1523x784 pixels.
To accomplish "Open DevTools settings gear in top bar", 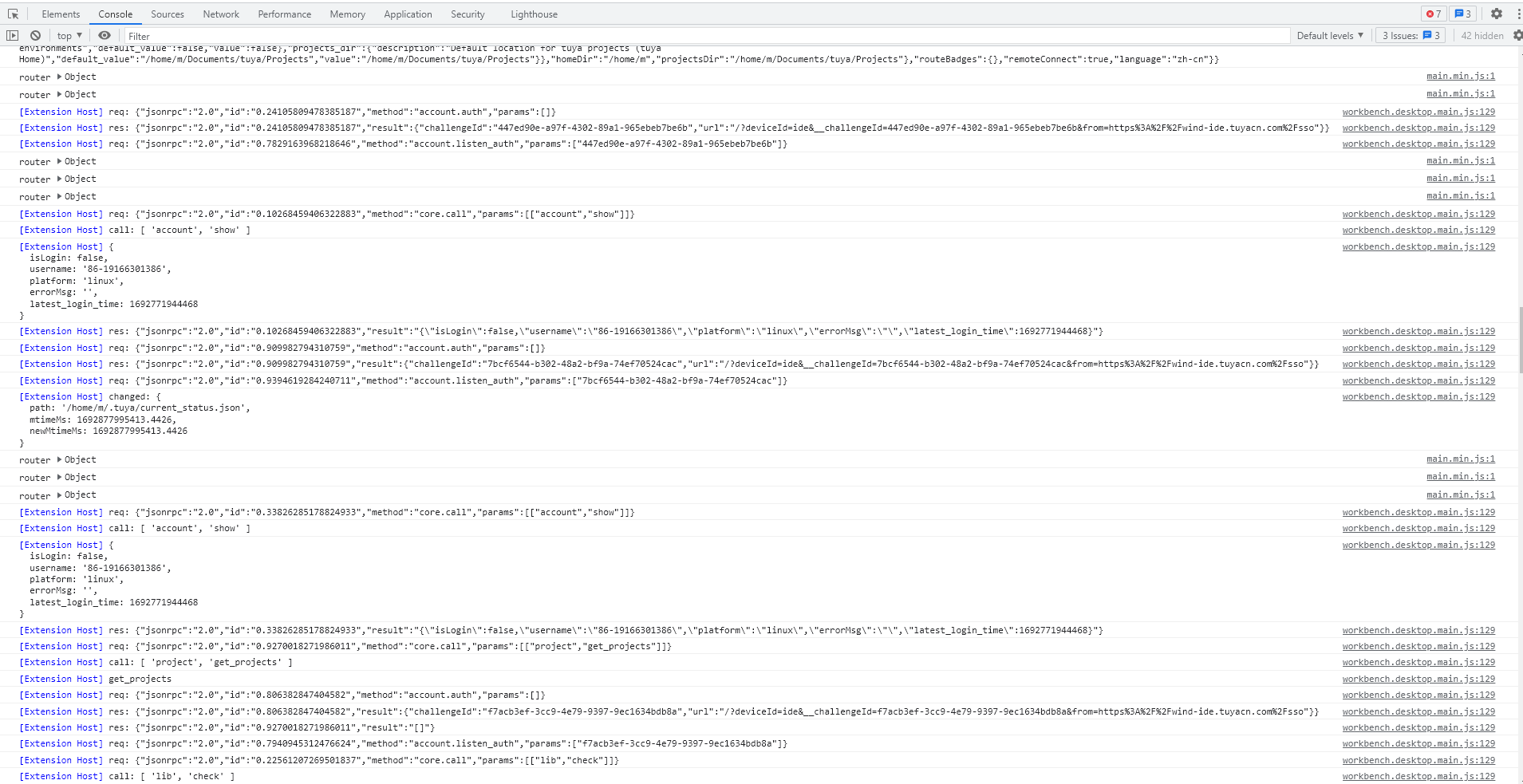I will point(1497,14).
